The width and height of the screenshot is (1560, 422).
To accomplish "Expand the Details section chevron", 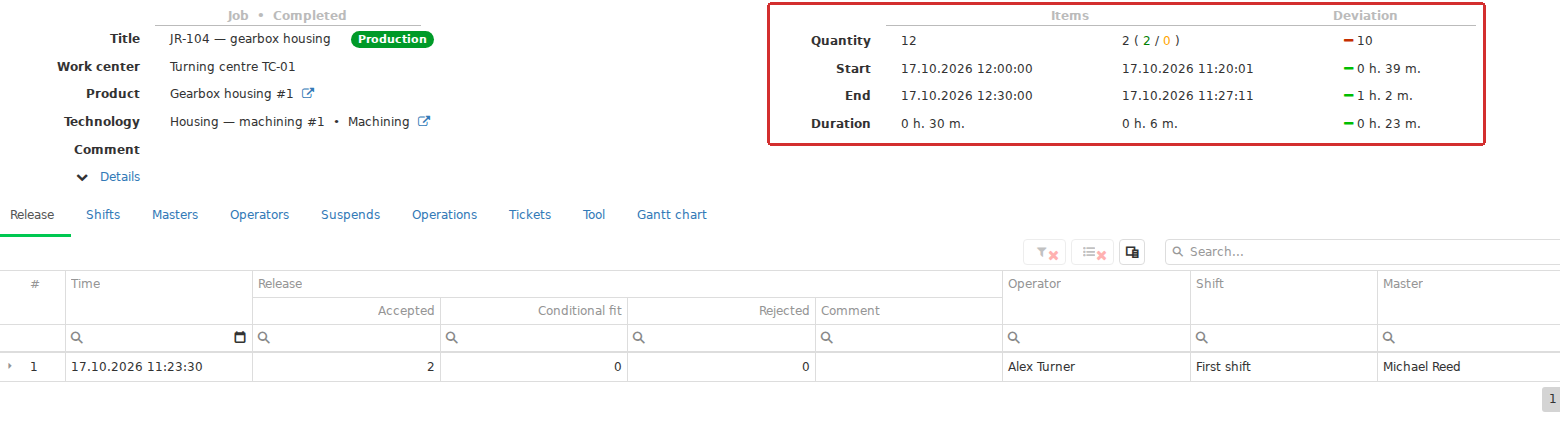I will pyautogui.click(x=82, y=177).
